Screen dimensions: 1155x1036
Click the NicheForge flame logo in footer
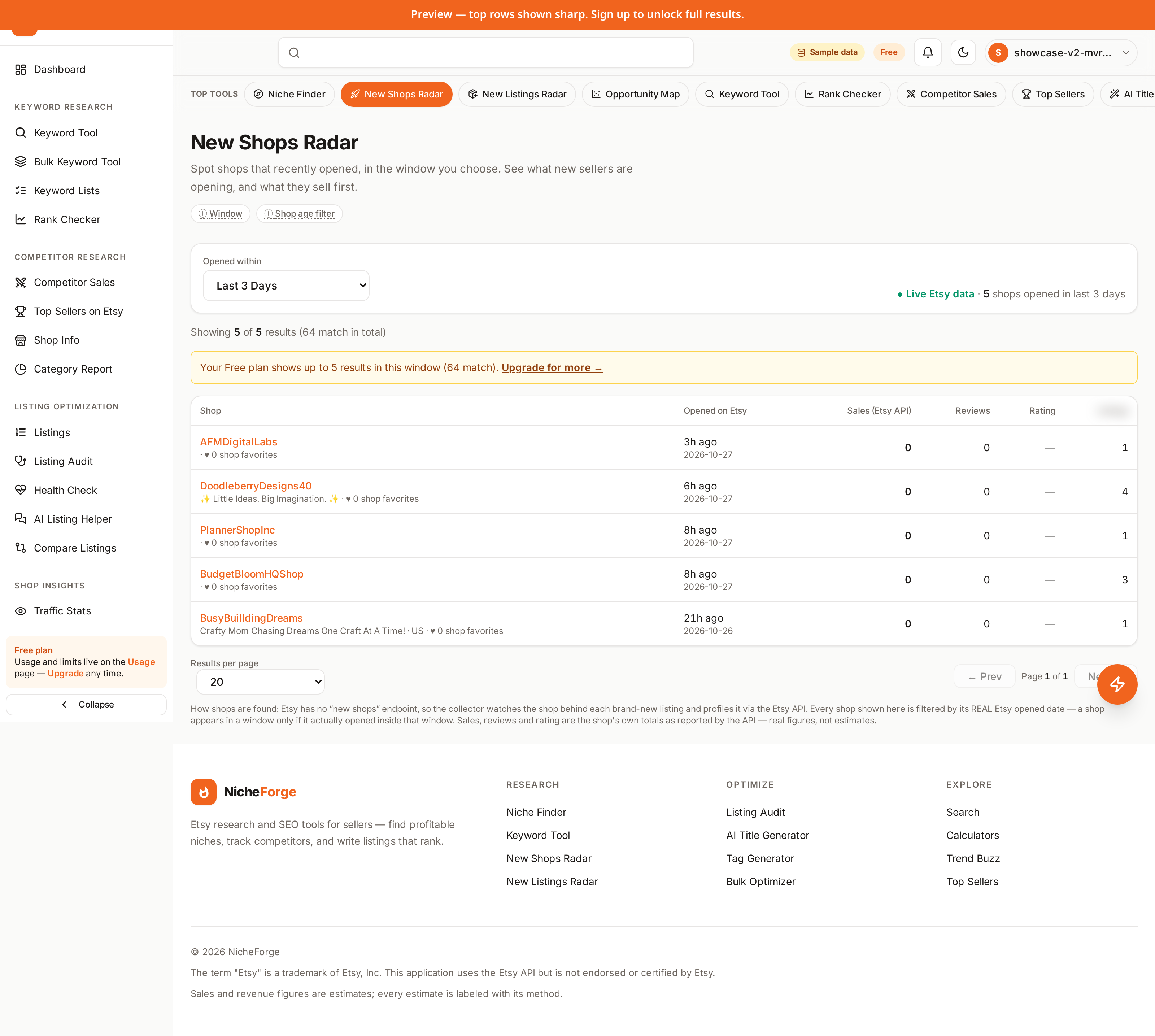203,792
